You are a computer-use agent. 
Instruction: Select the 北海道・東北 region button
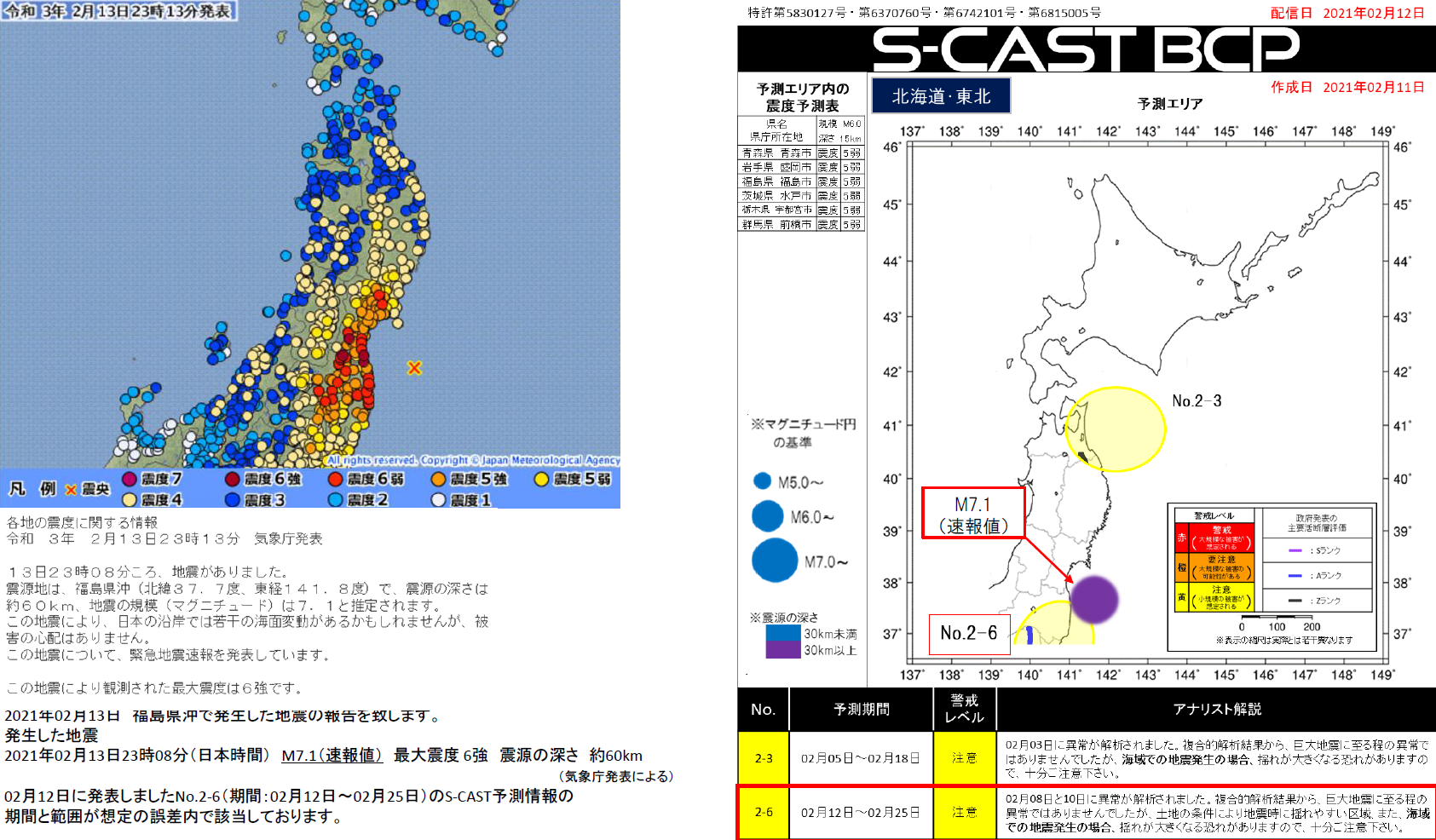(941, 96)
